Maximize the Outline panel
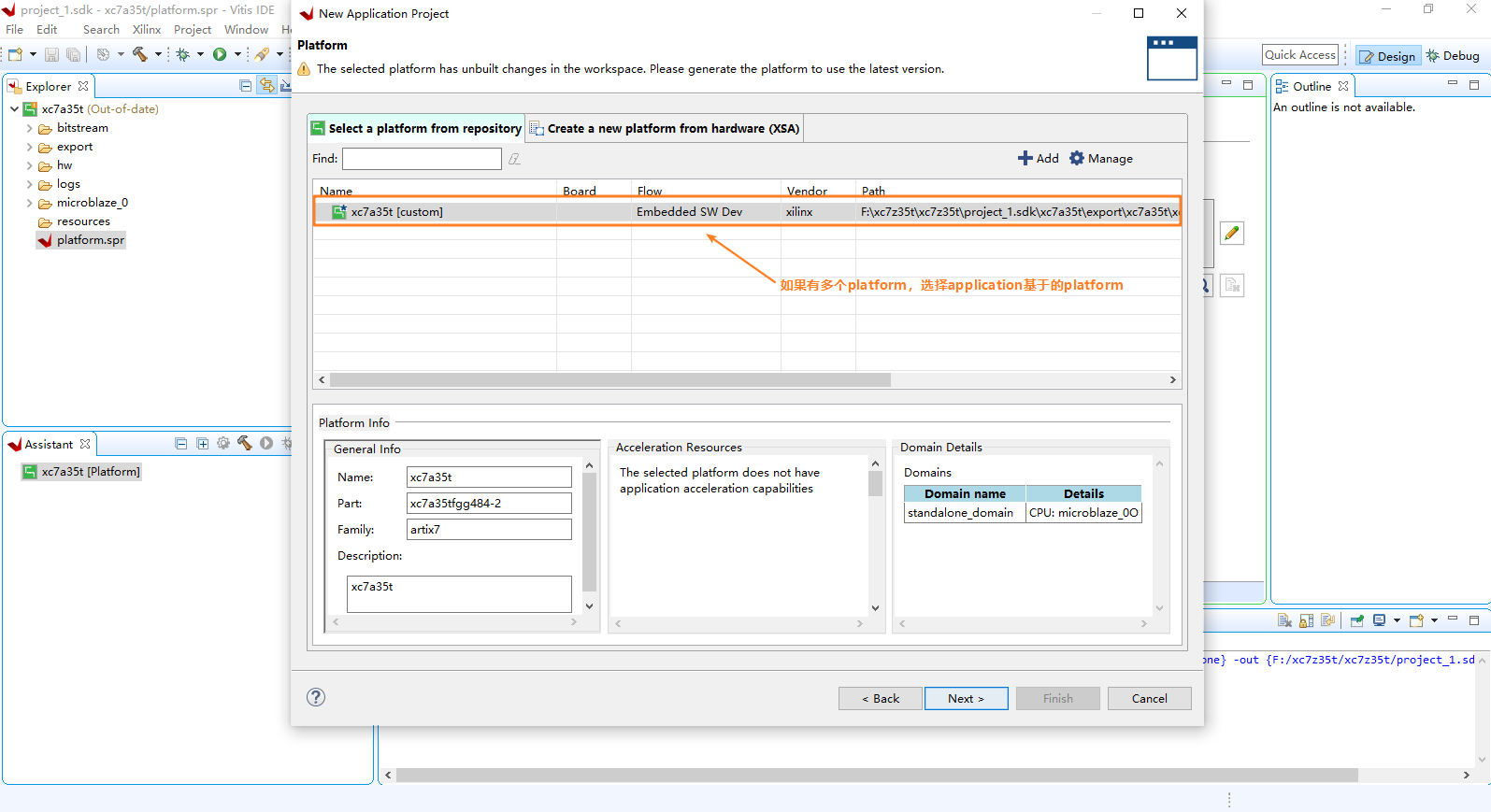 pyautogui.click(x=1474, y=85)
